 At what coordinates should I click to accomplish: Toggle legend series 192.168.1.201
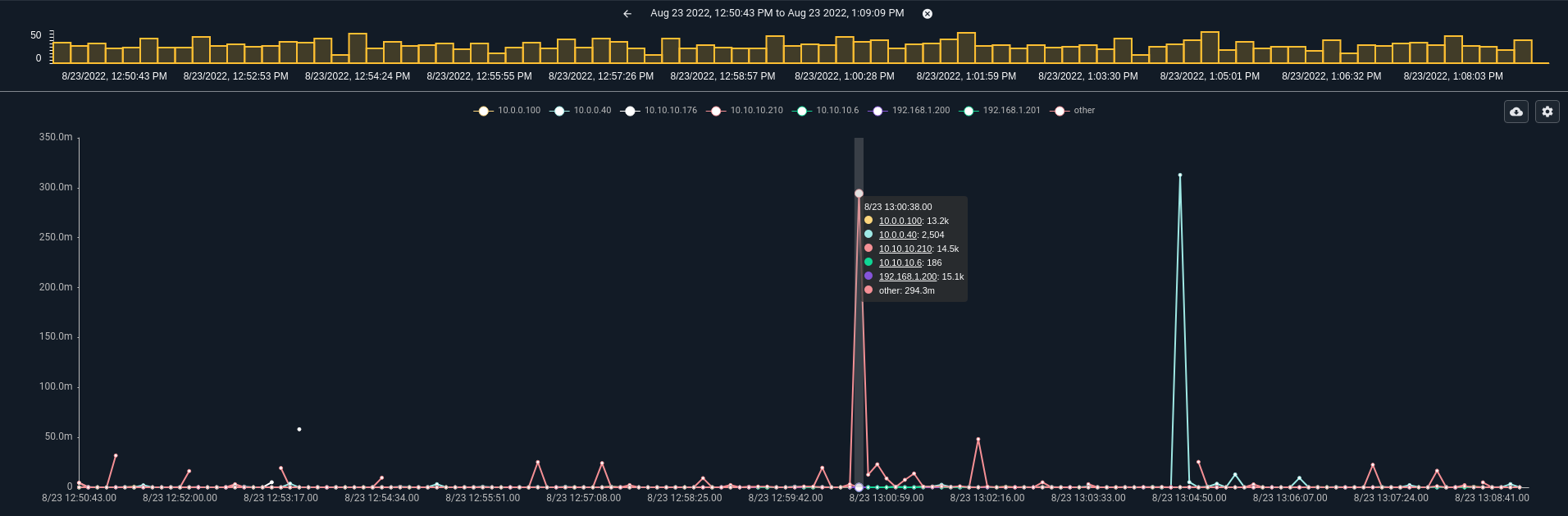(x=1000, y=111)
